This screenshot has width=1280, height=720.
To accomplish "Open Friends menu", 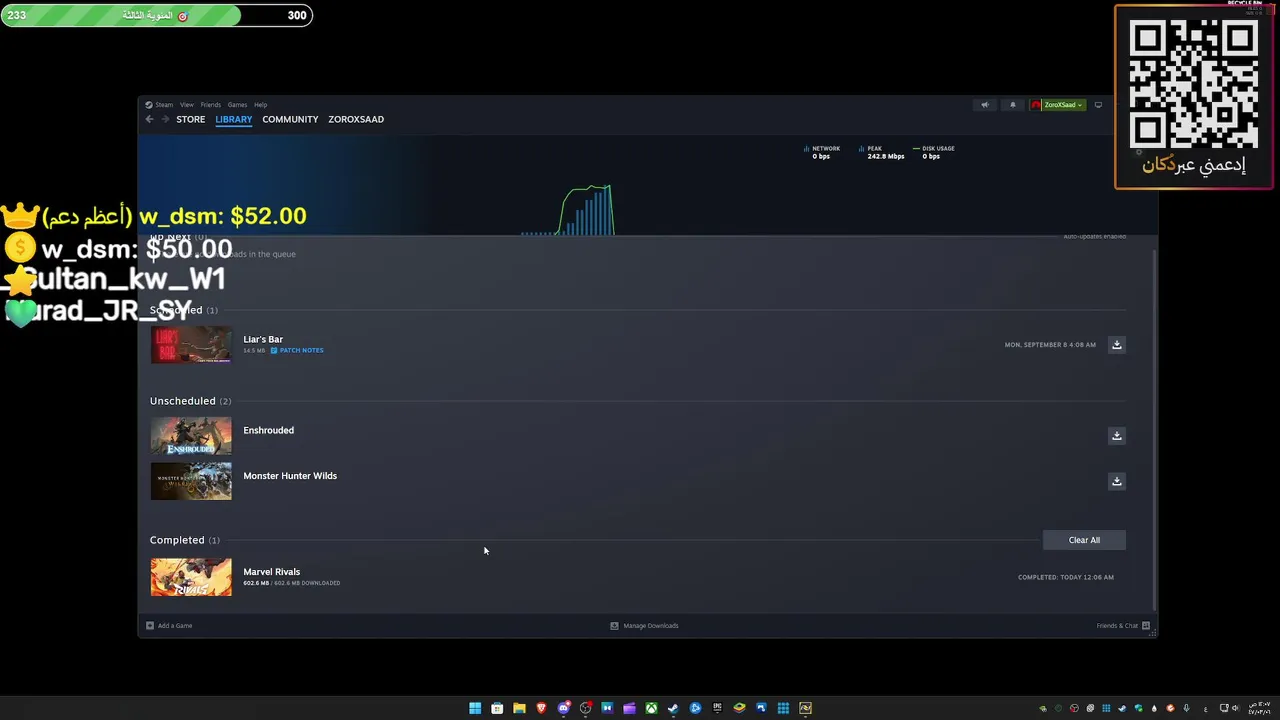I will tap(211, 105).
